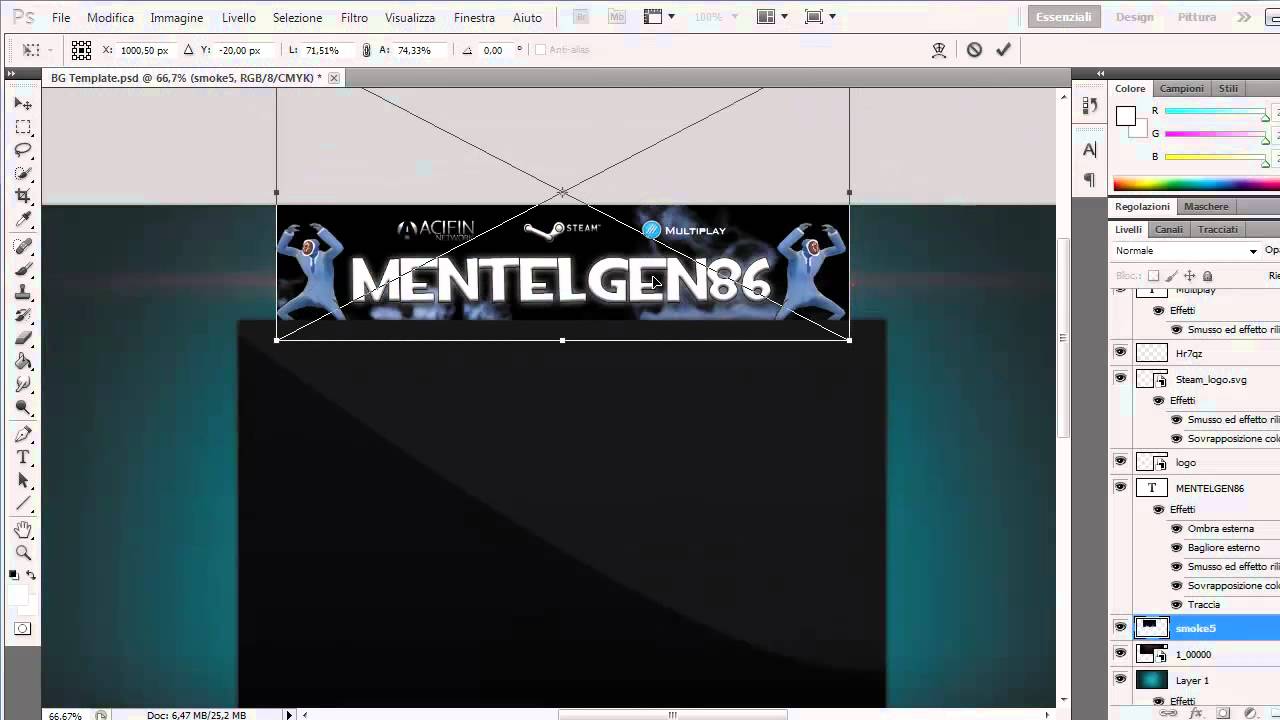Open the Paragraph panel icon

point(1090,181)
